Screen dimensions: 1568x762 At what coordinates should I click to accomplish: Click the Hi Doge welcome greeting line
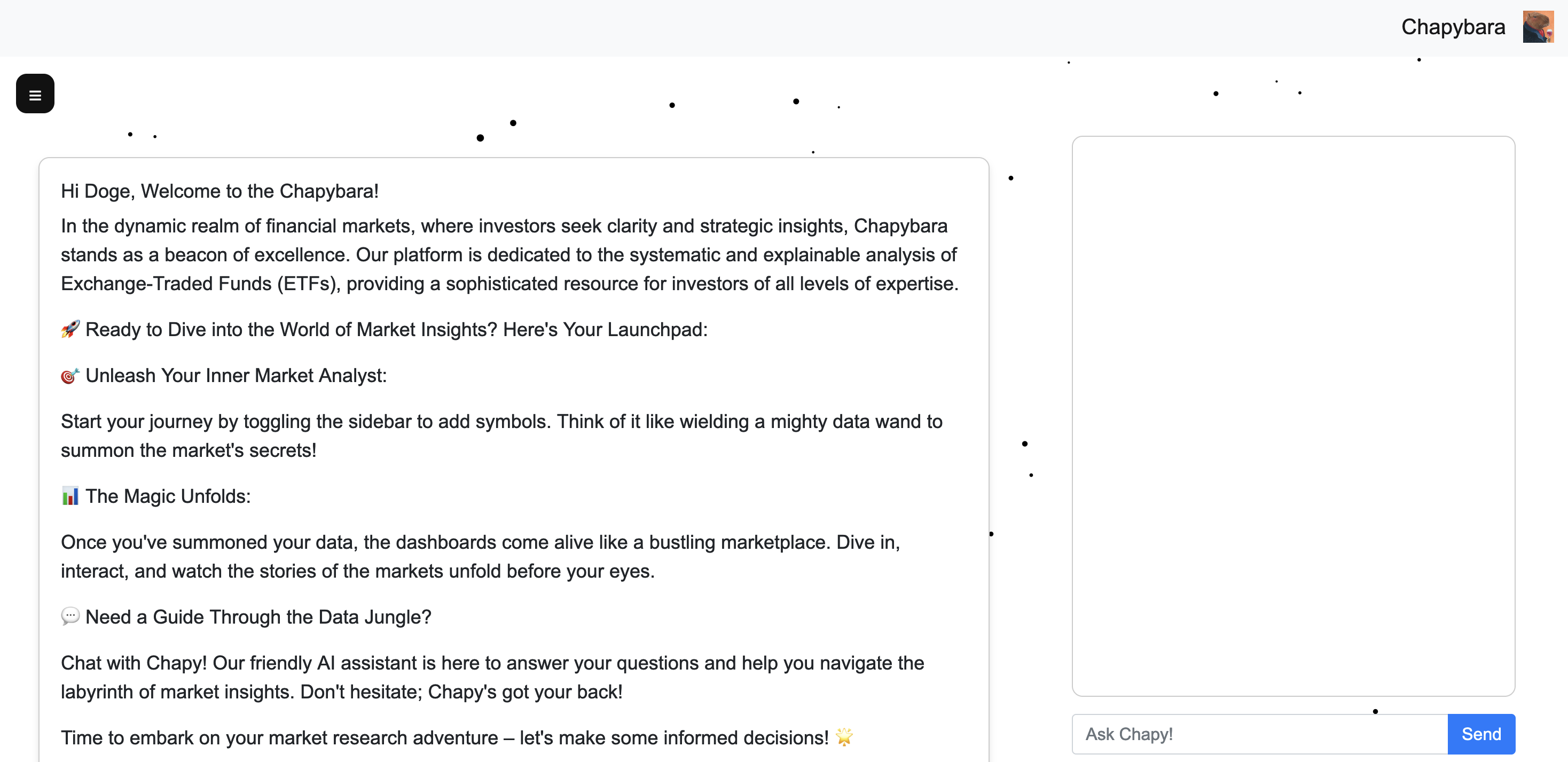tap(219, 191)
